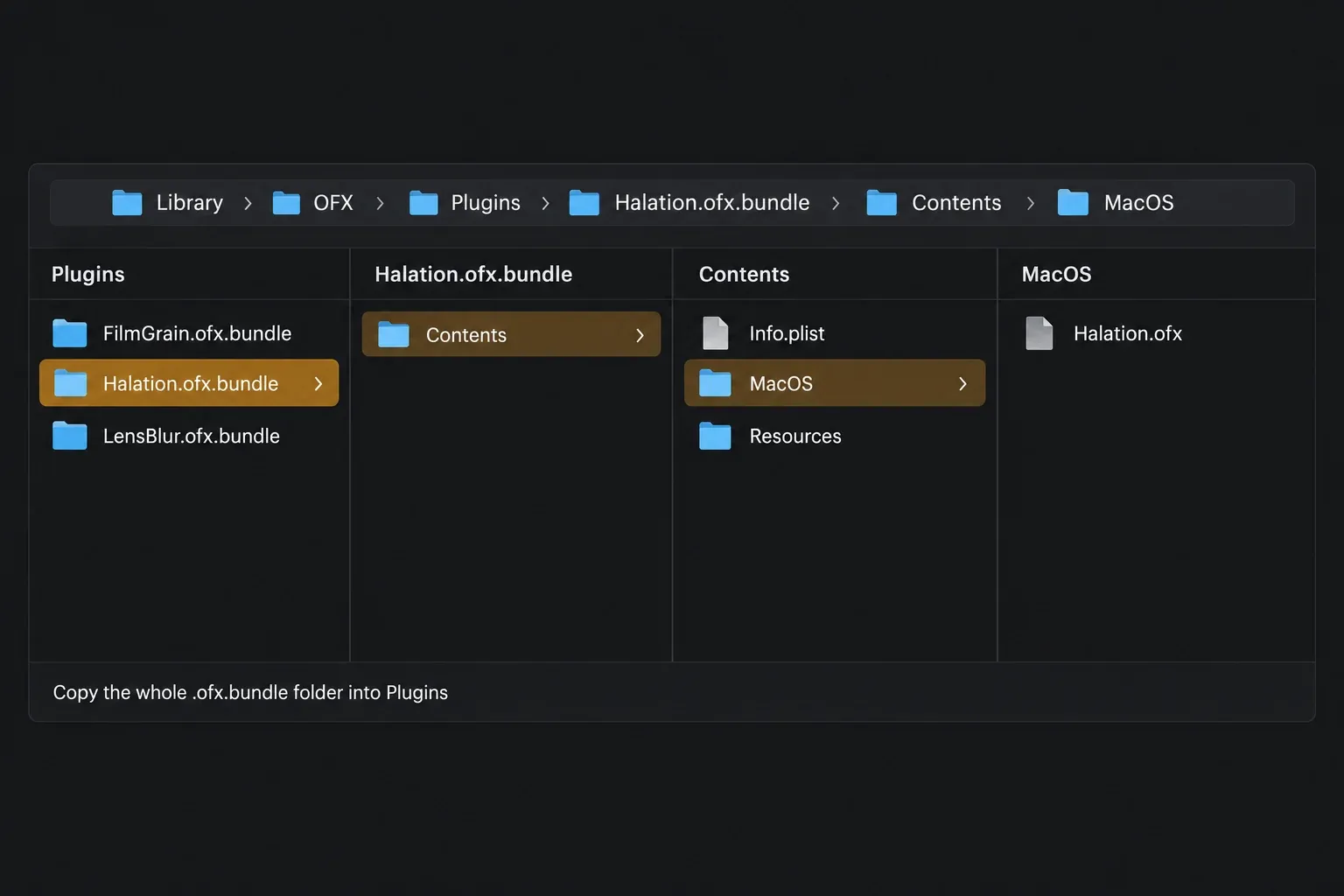Expand Halation.ofx.bundle row chevron in Plugins column

(x=318, y=384)
